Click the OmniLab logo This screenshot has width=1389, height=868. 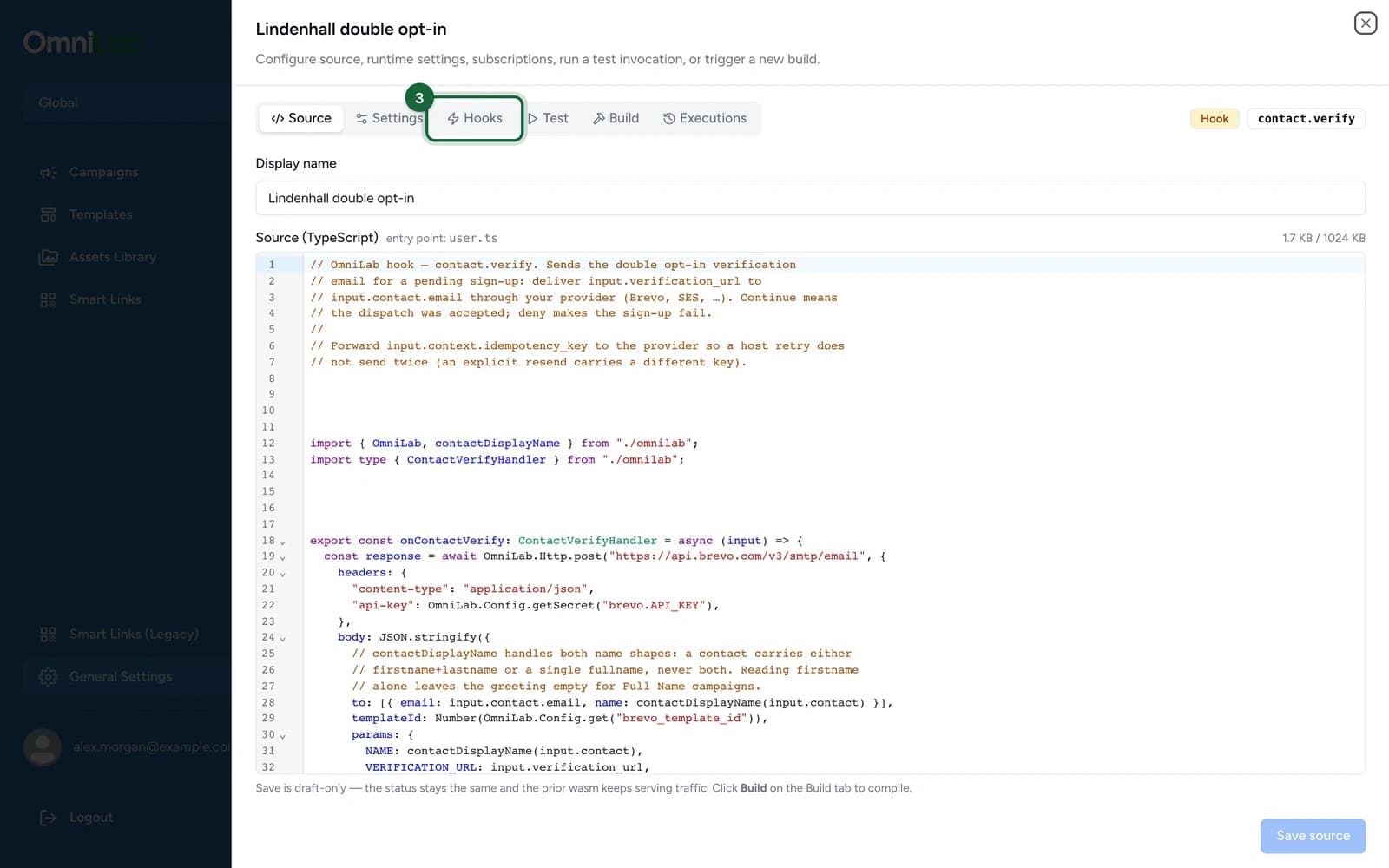tap(83, 42)
